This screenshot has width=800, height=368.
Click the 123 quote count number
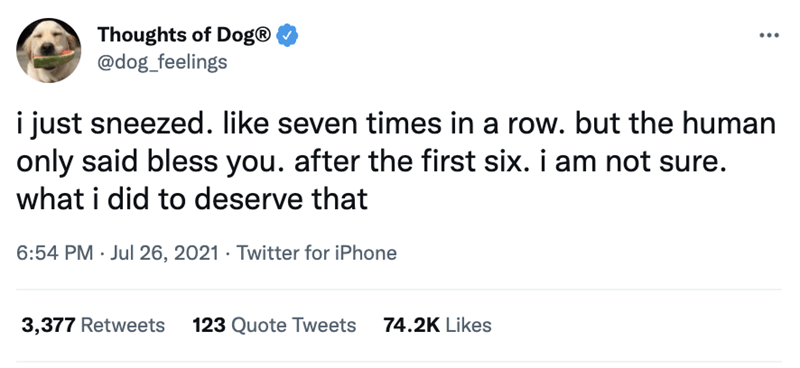tap(209, 325)
